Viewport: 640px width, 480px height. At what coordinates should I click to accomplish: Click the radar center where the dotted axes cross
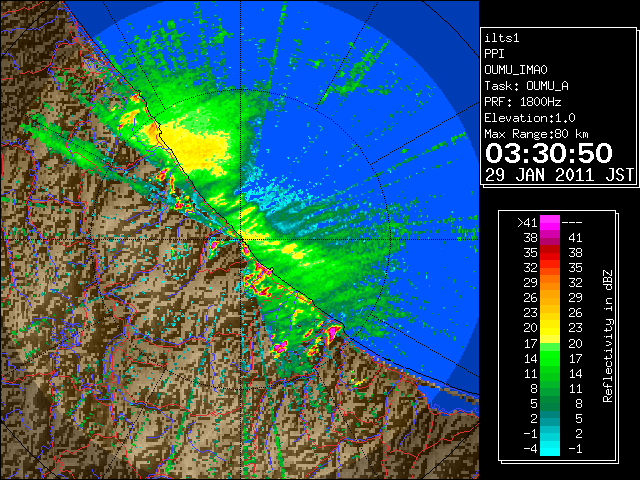tap(241, 239)
